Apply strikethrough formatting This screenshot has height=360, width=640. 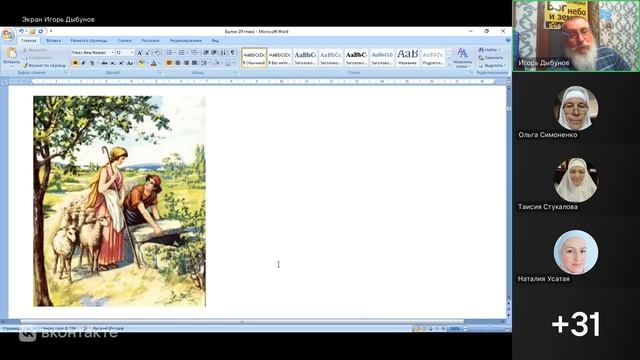(104, 63)
